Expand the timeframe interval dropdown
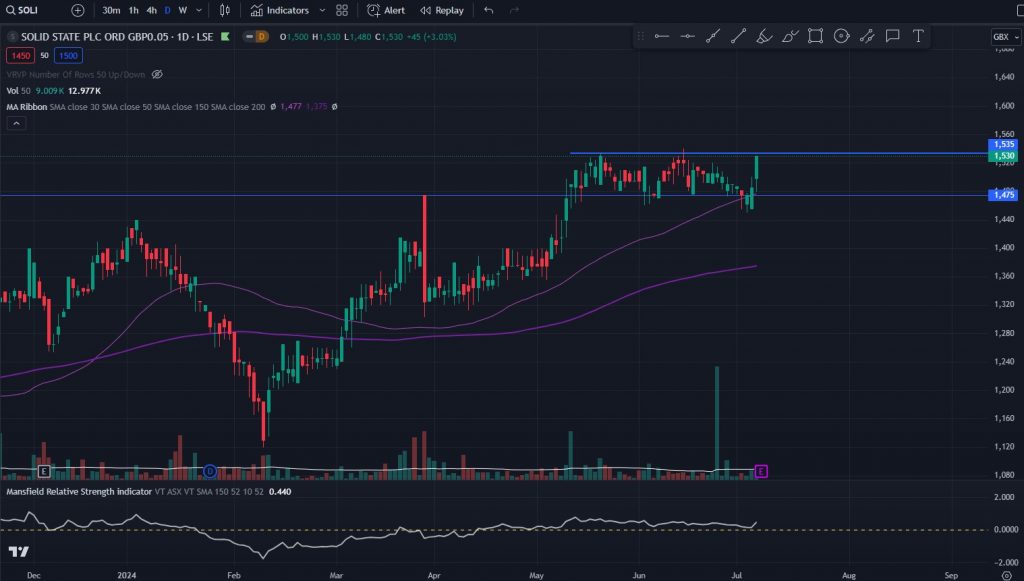 200,10
